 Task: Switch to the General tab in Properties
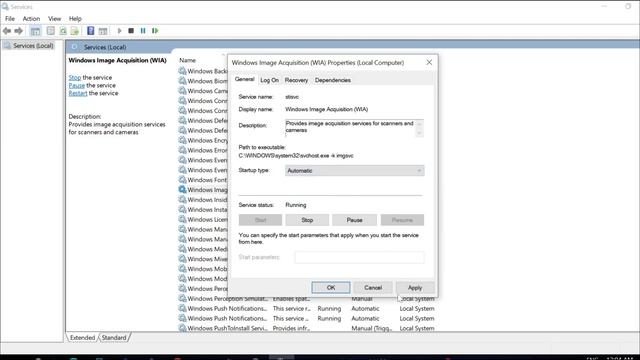pos(244,79)
